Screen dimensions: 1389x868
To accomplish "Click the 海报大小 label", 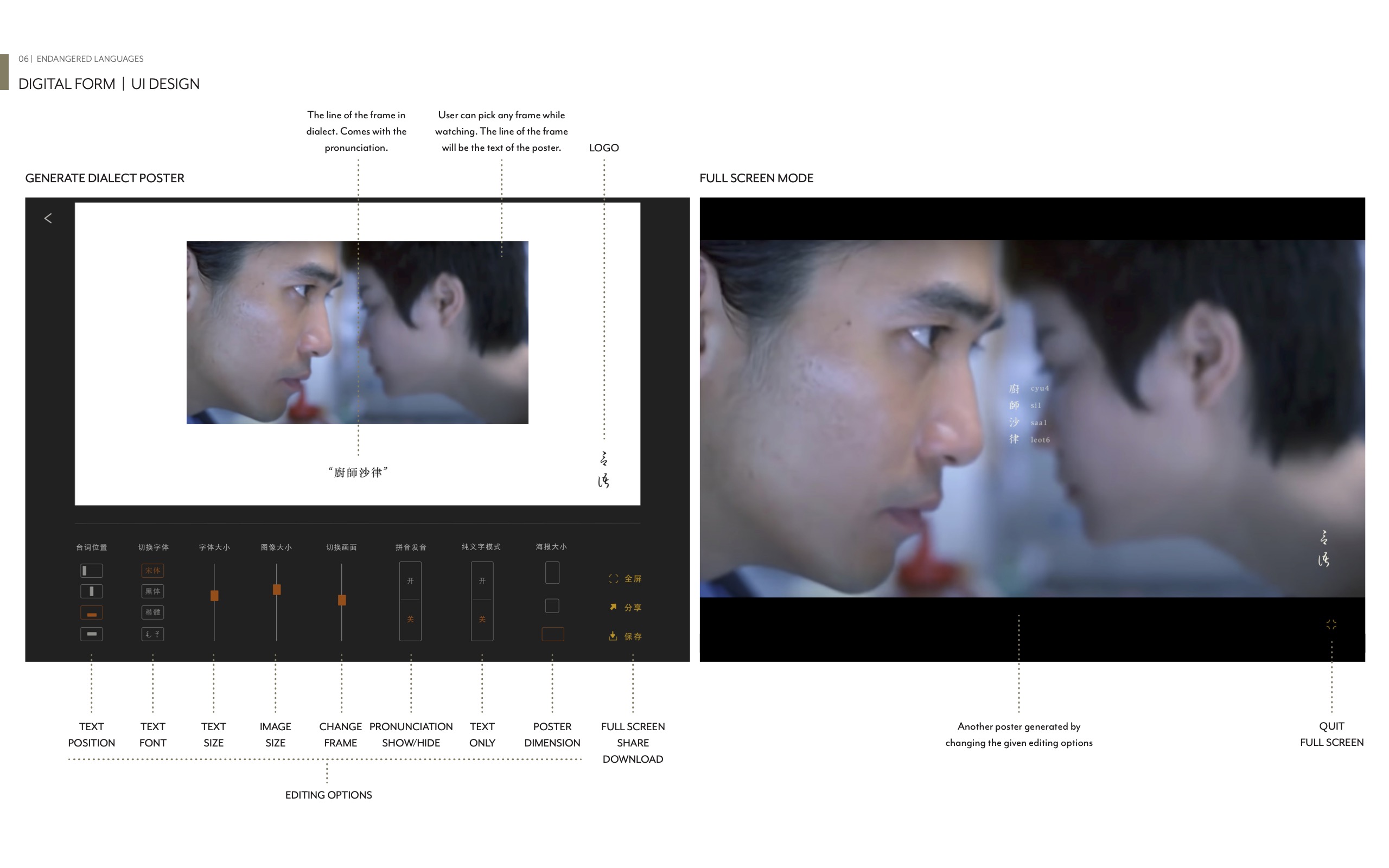I will pyautogui.click(x=551, y=546).
